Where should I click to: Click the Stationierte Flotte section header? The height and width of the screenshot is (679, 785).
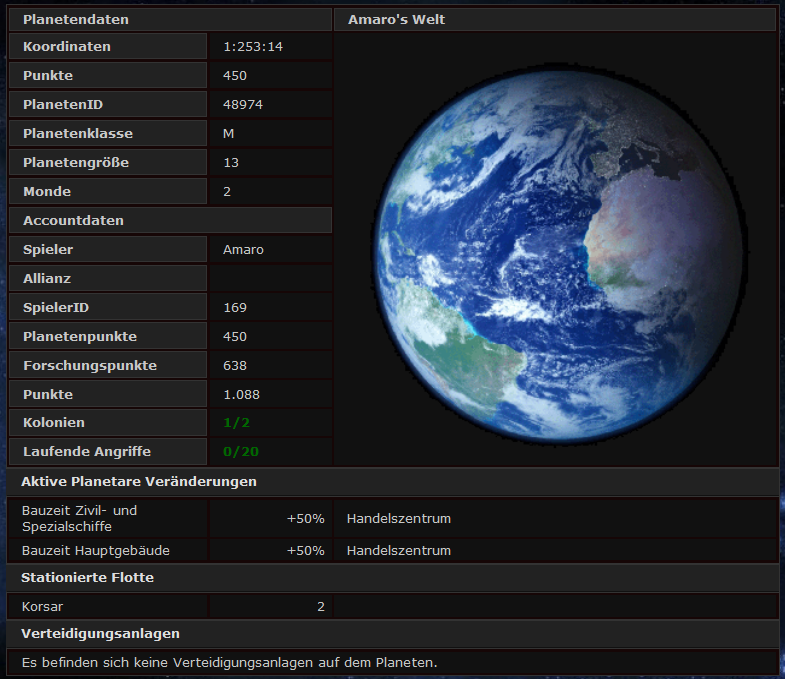(87, 578)
